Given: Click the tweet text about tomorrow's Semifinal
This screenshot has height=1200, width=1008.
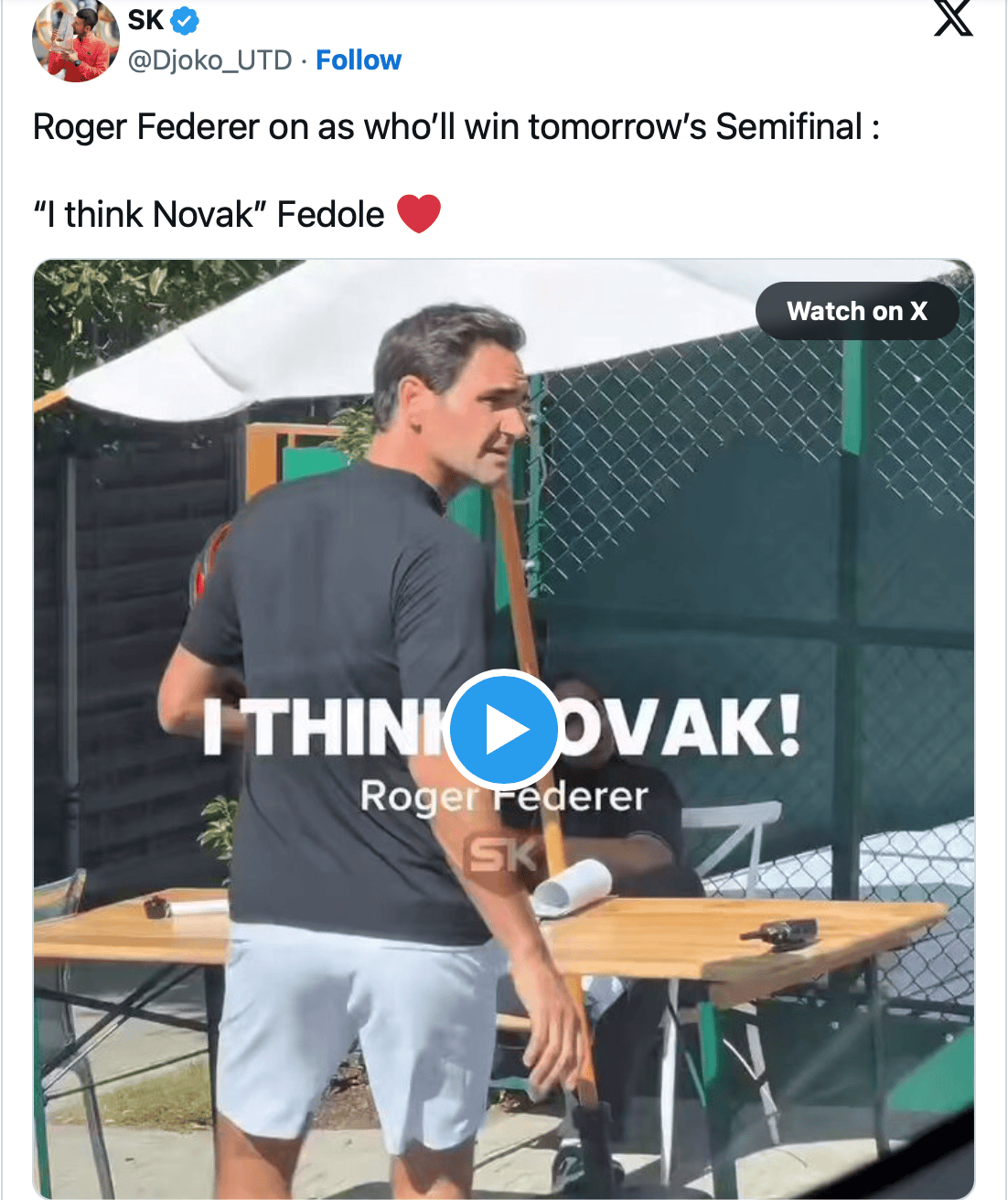Looking at the screenshot, I should [x=456, y=127].
